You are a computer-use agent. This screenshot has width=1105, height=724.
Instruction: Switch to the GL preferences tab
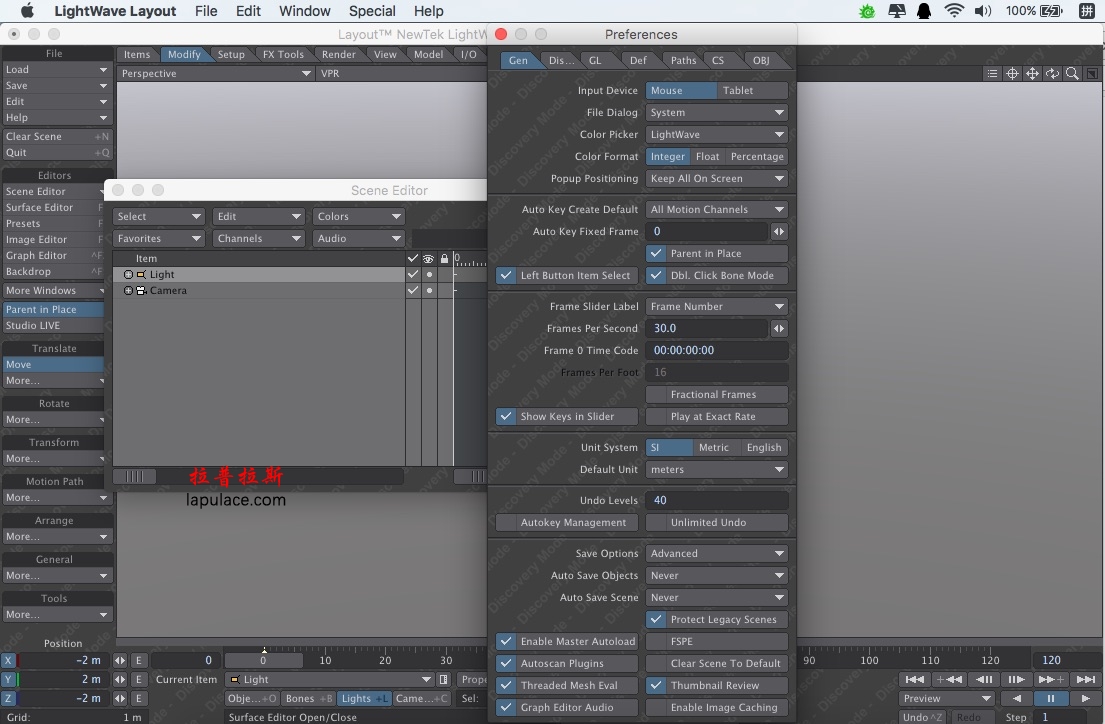point(595,61)
